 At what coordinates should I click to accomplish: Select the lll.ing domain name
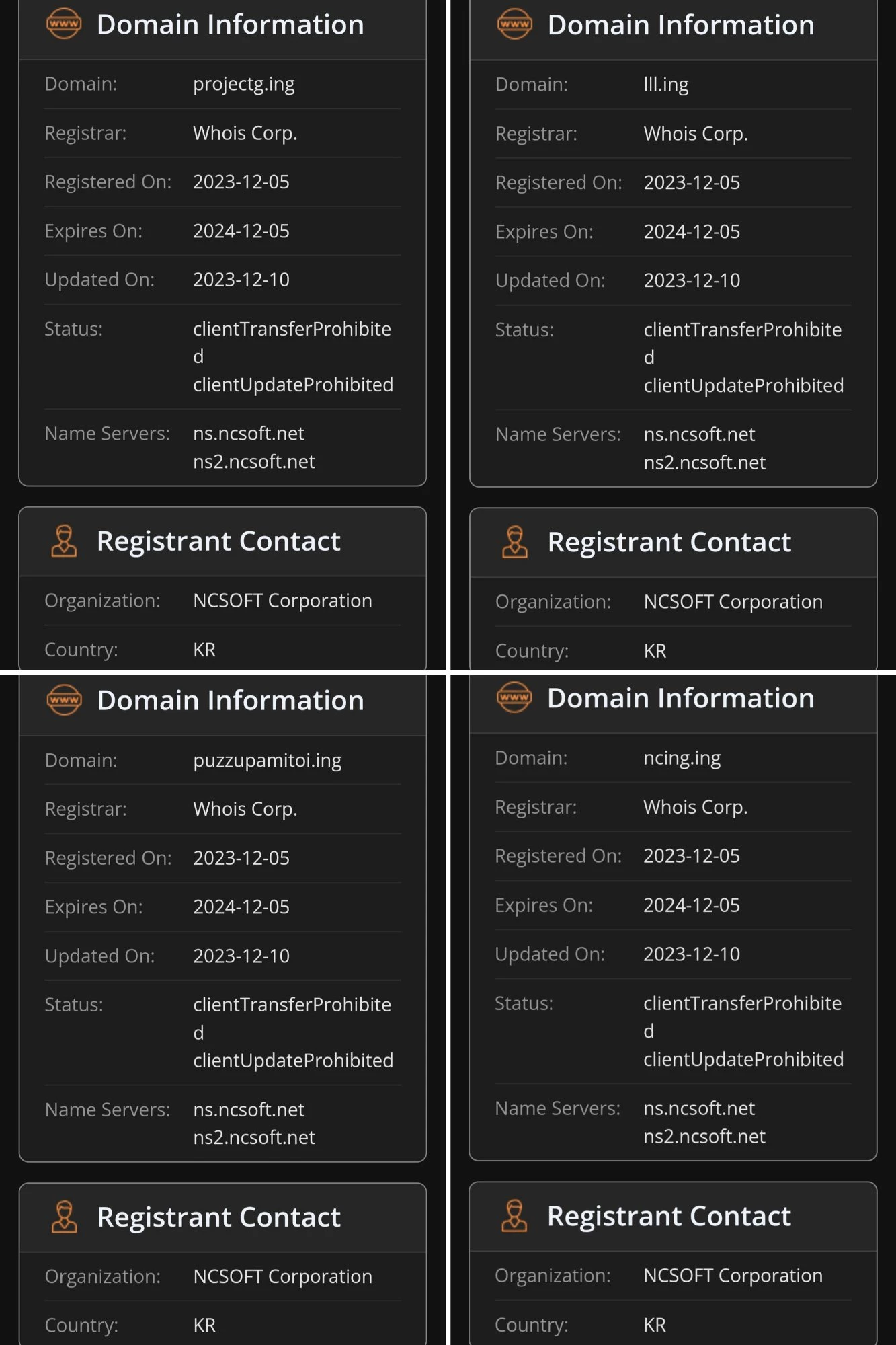(x=665, y=85)
